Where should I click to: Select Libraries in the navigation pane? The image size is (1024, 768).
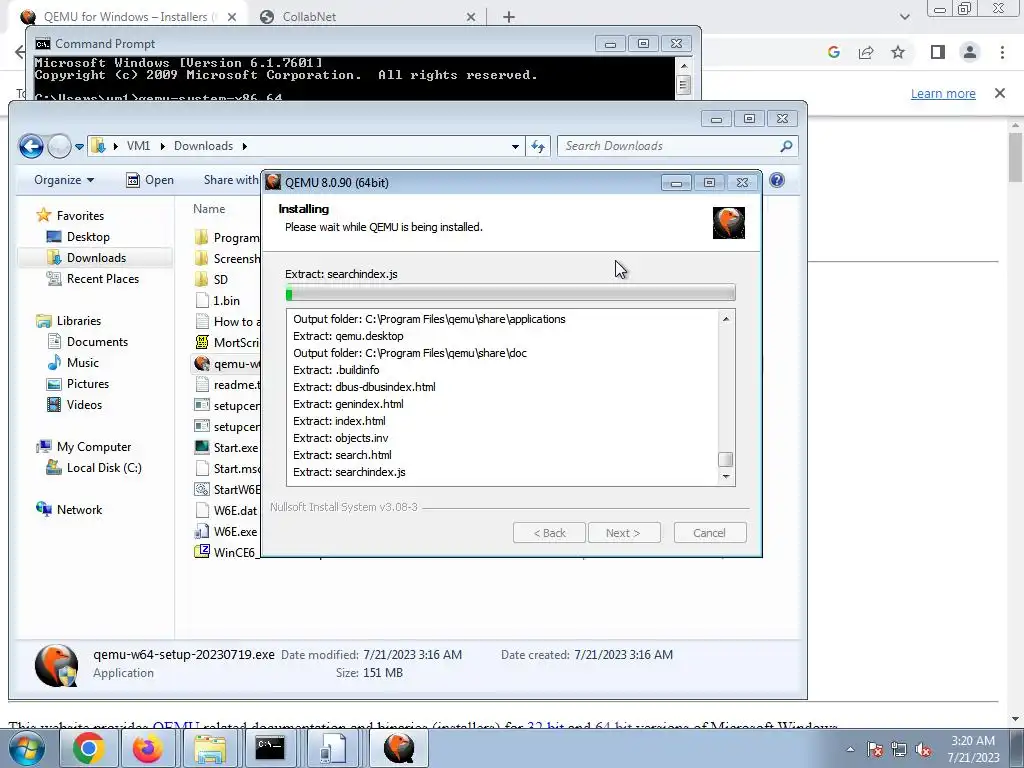click(x=69, y=321)
